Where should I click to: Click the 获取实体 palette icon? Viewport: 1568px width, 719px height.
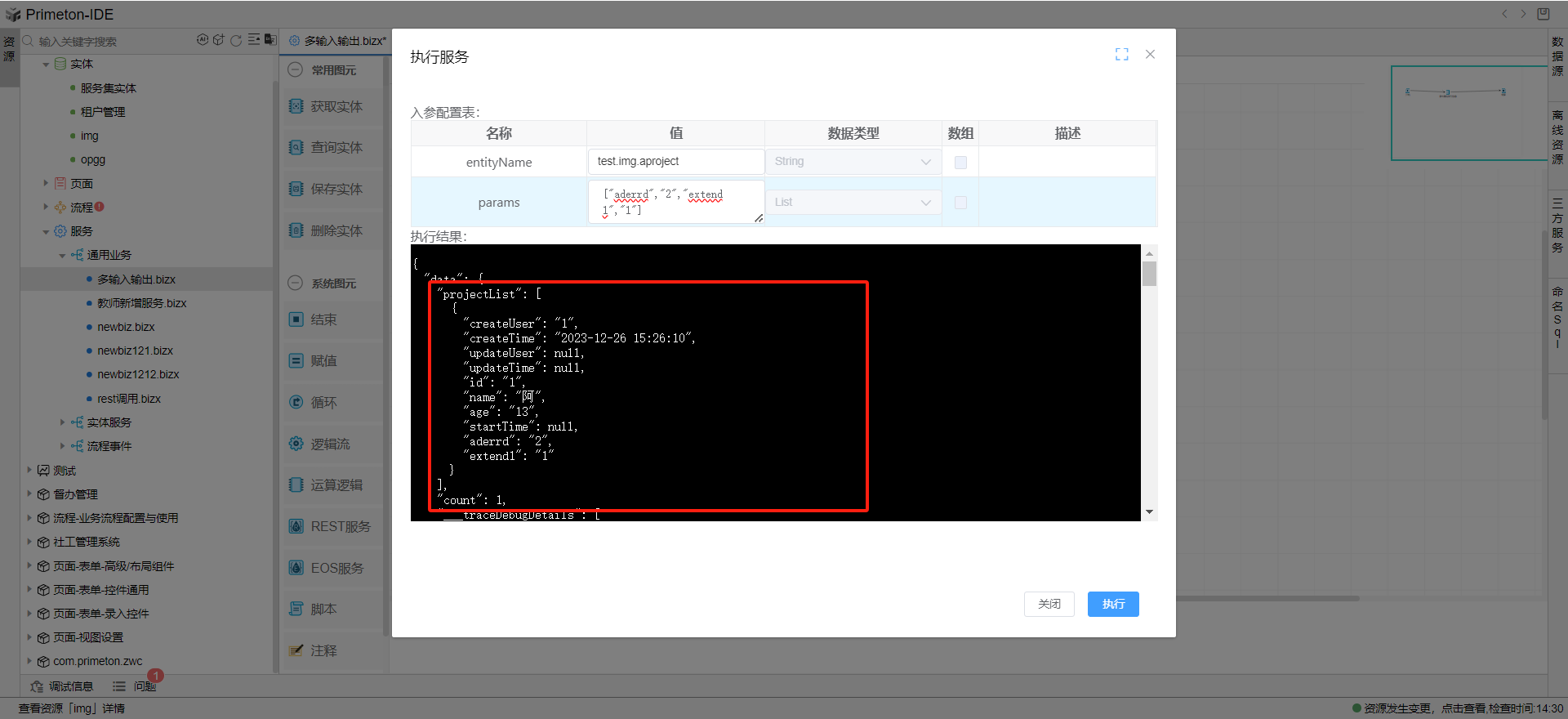point(296,106)
